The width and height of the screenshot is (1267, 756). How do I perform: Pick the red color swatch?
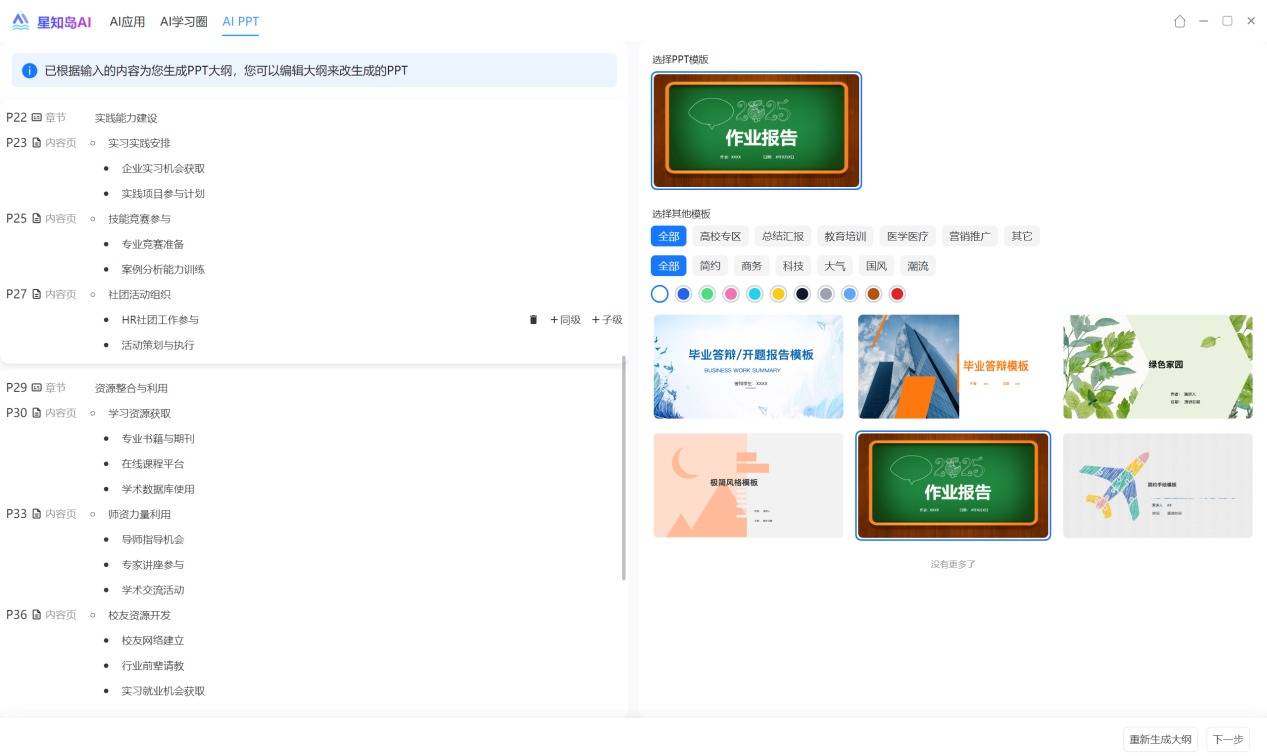point(897,294)
